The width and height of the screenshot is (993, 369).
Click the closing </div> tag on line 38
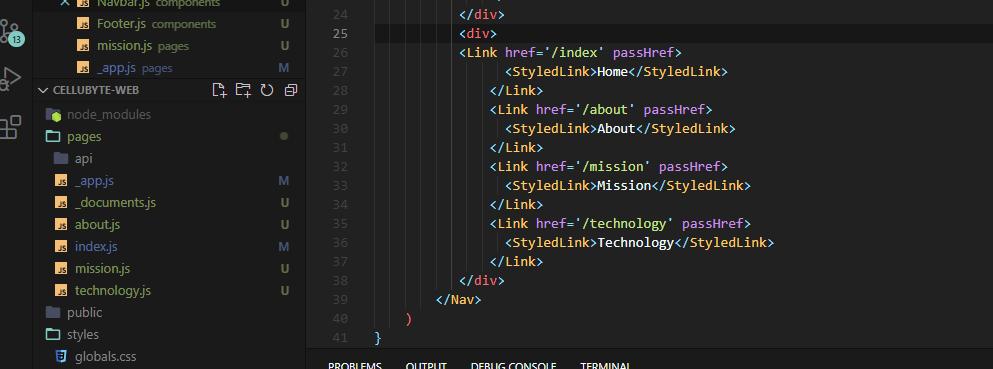point(482,280)
